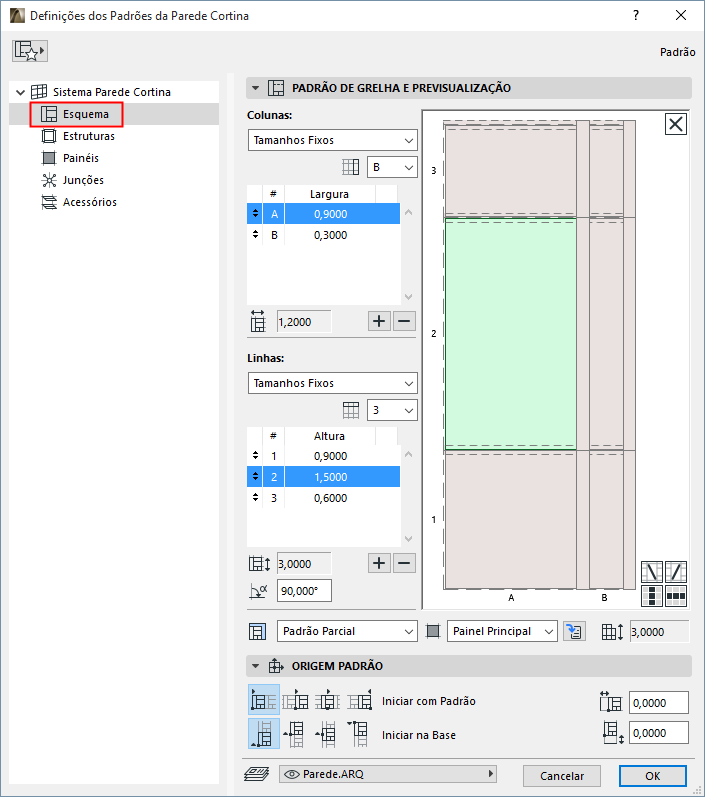The height and width of the screenshot is (797, 705).
Task: Select the forward slash diagonal grid icon in preview
Action: pos(676,572)
